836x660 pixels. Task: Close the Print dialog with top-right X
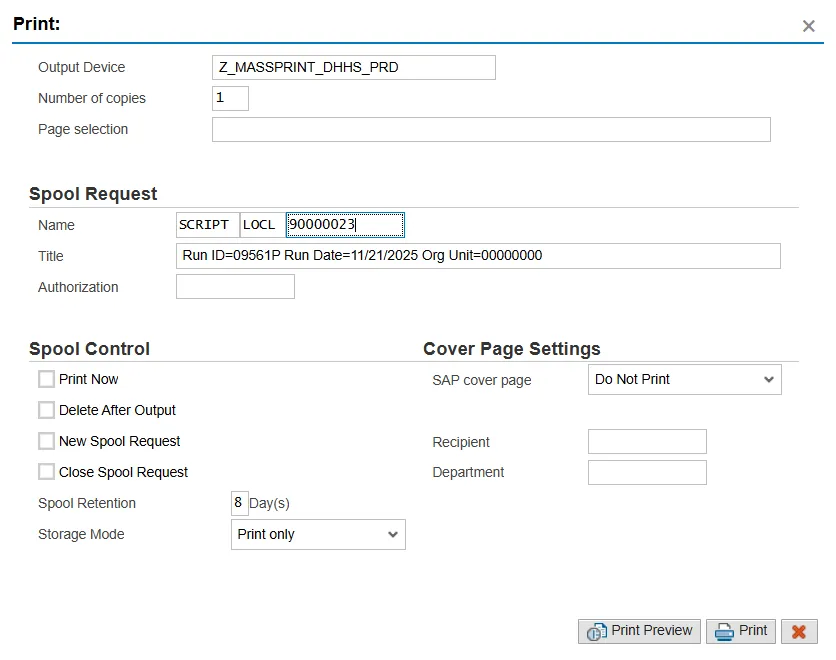point(808,26)
